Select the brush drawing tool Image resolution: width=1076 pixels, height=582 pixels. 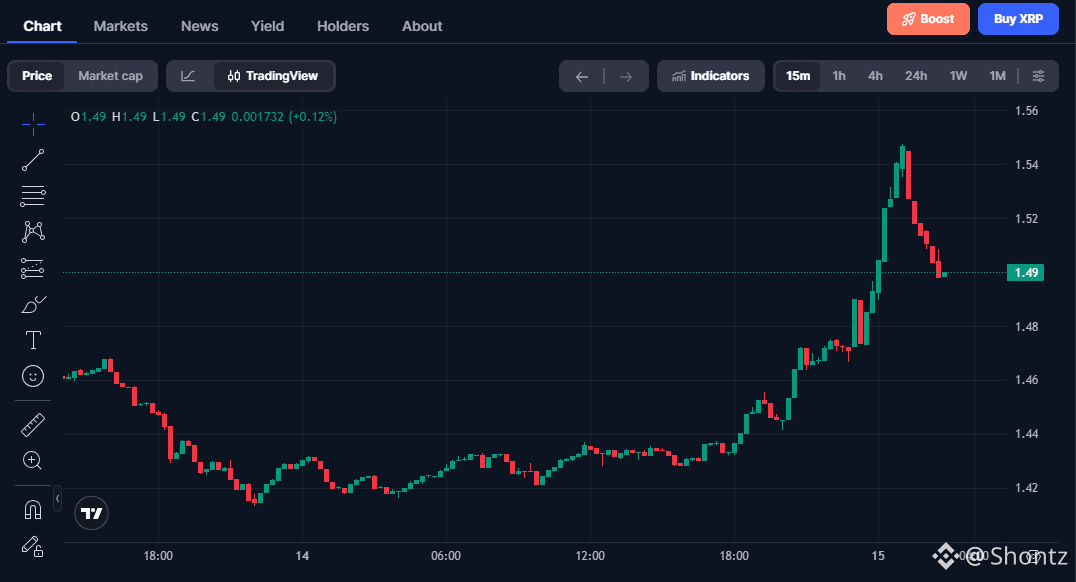[x=33, y=304]
